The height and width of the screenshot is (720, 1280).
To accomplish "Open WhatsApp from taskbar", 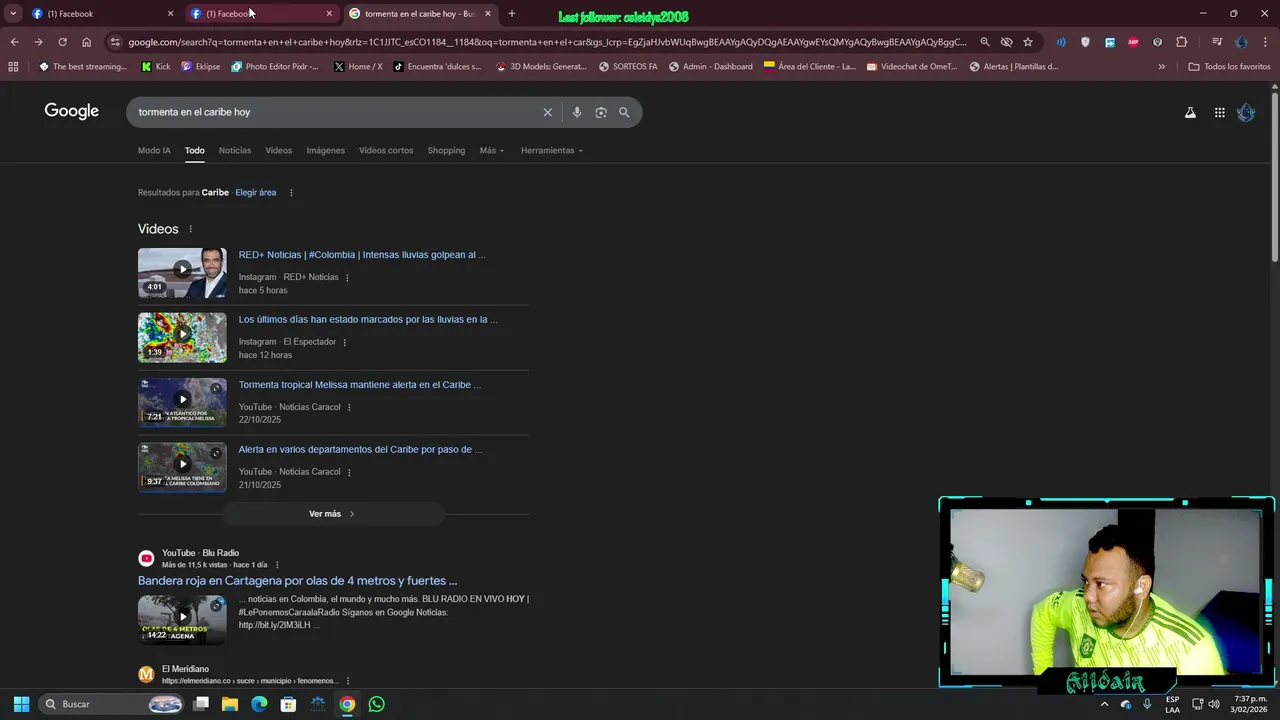I will pos(376,704).
